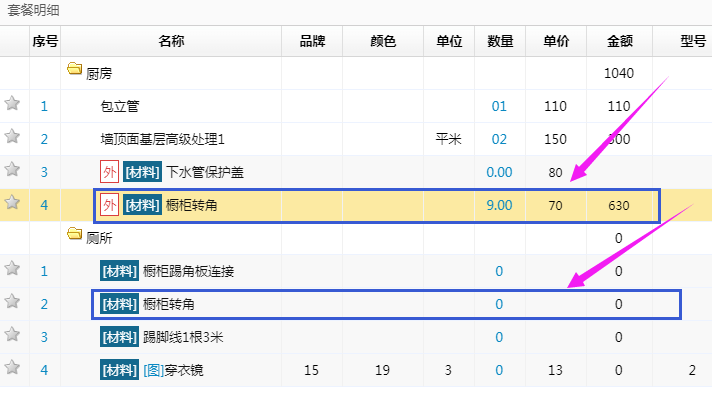Click 材料 tag on 厕所 橱柜转角
The width and height of the screenshot is (712, 394).
coord(119,304)
